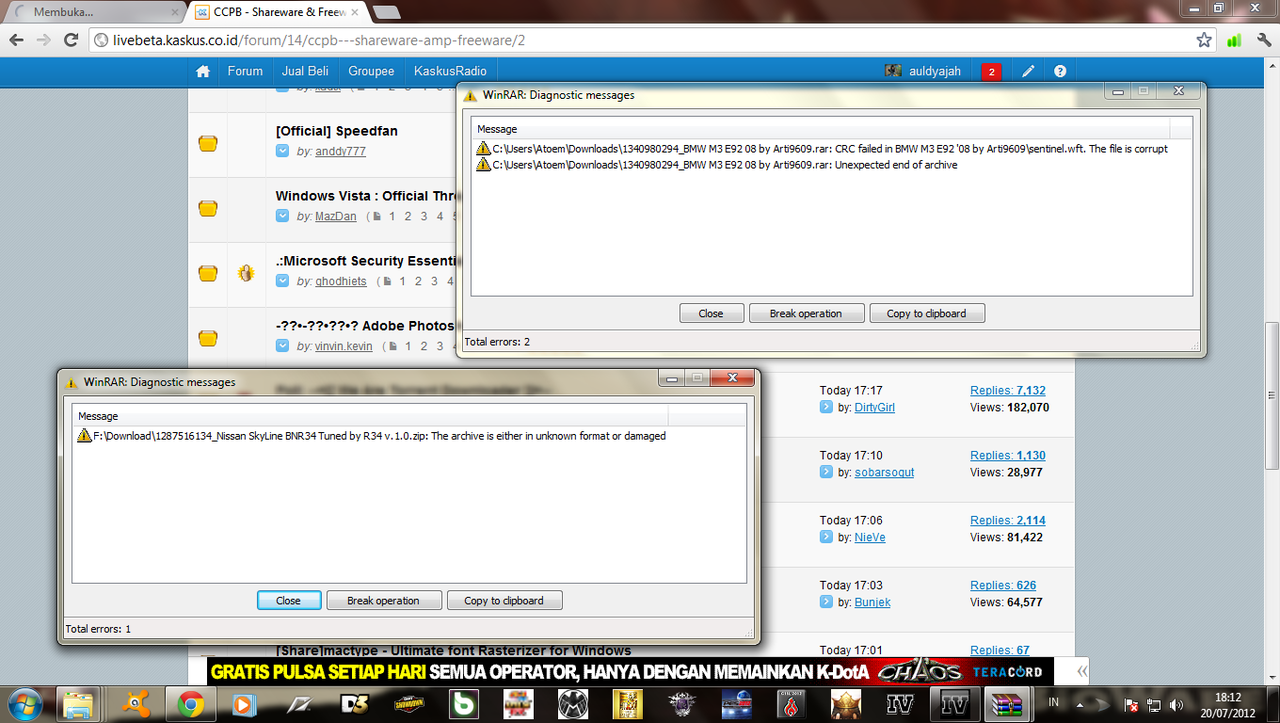Visit anddy777 user profile
1280x723 pixels.
[340, 151]
